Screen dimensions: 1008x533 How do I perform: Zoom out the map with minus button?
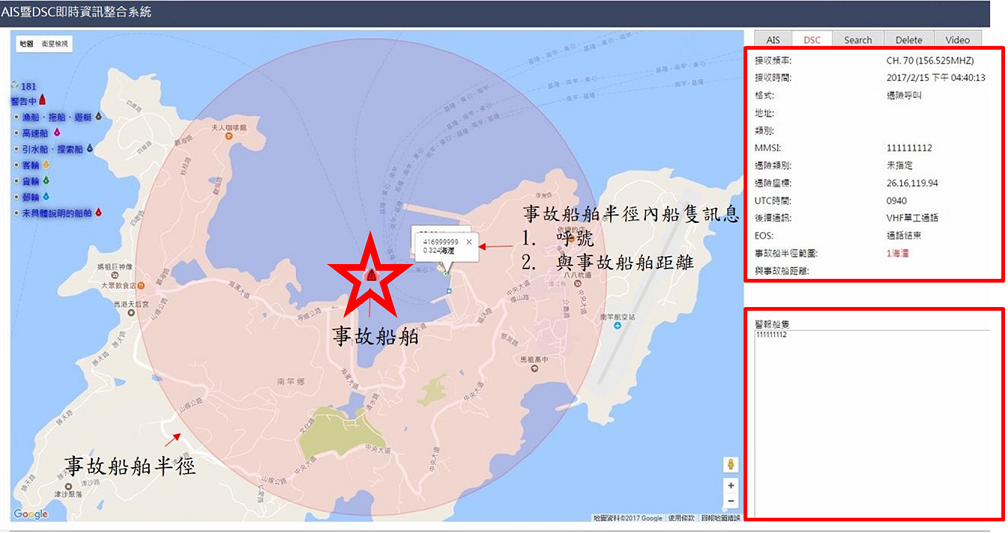coord(730,501)
